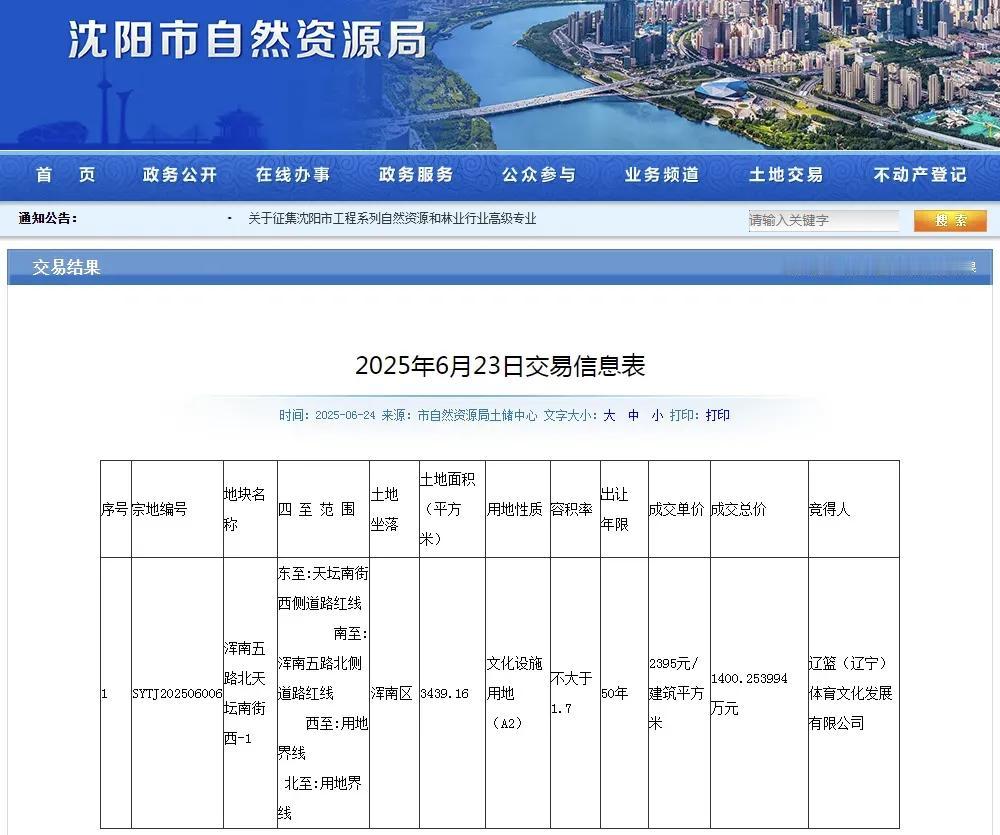Click the 请输入关键字 search field
This screenshot has height=835, width=1000.
823,220
